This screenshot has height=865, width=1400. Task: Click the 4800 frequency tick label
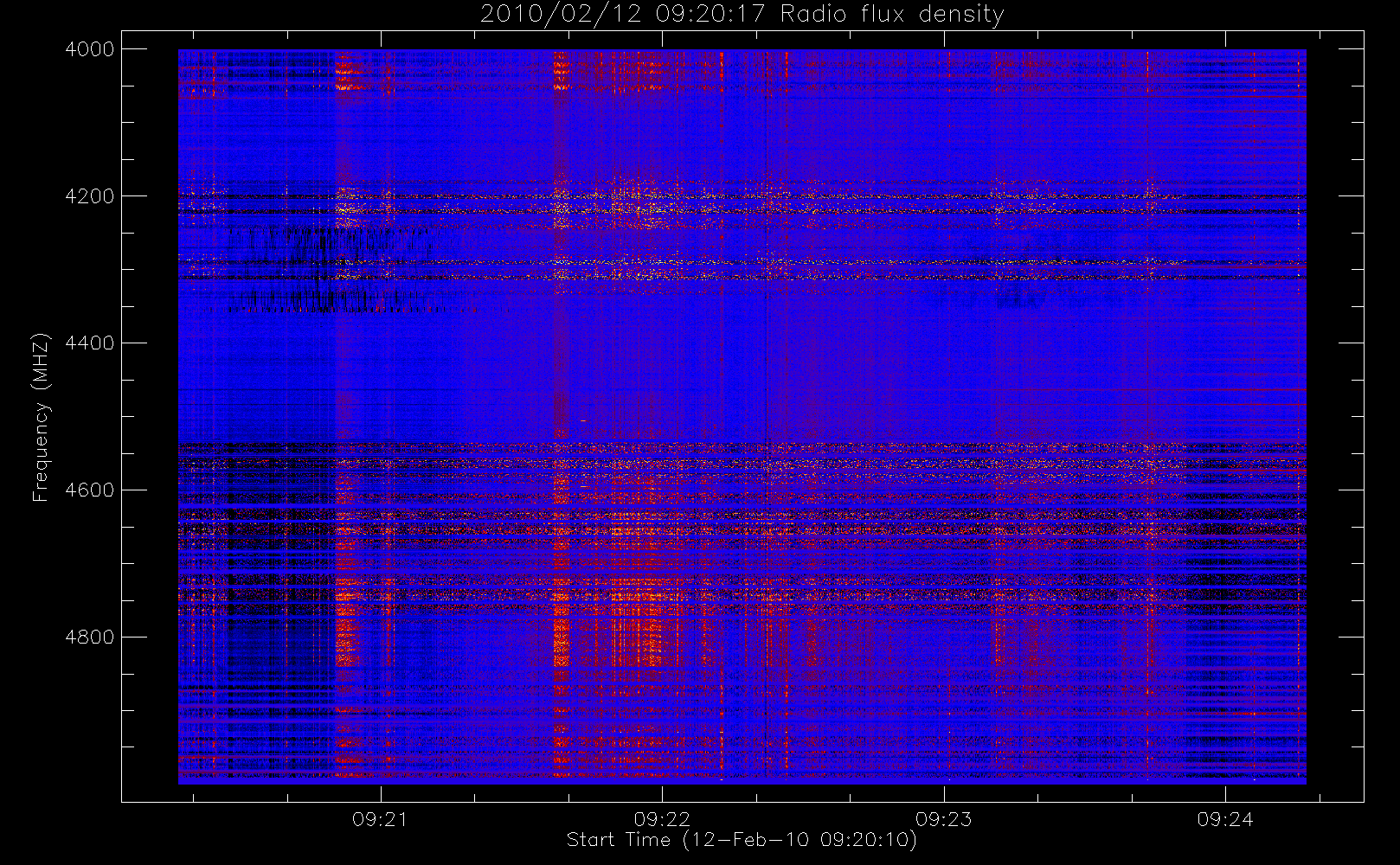coord(90,638)
